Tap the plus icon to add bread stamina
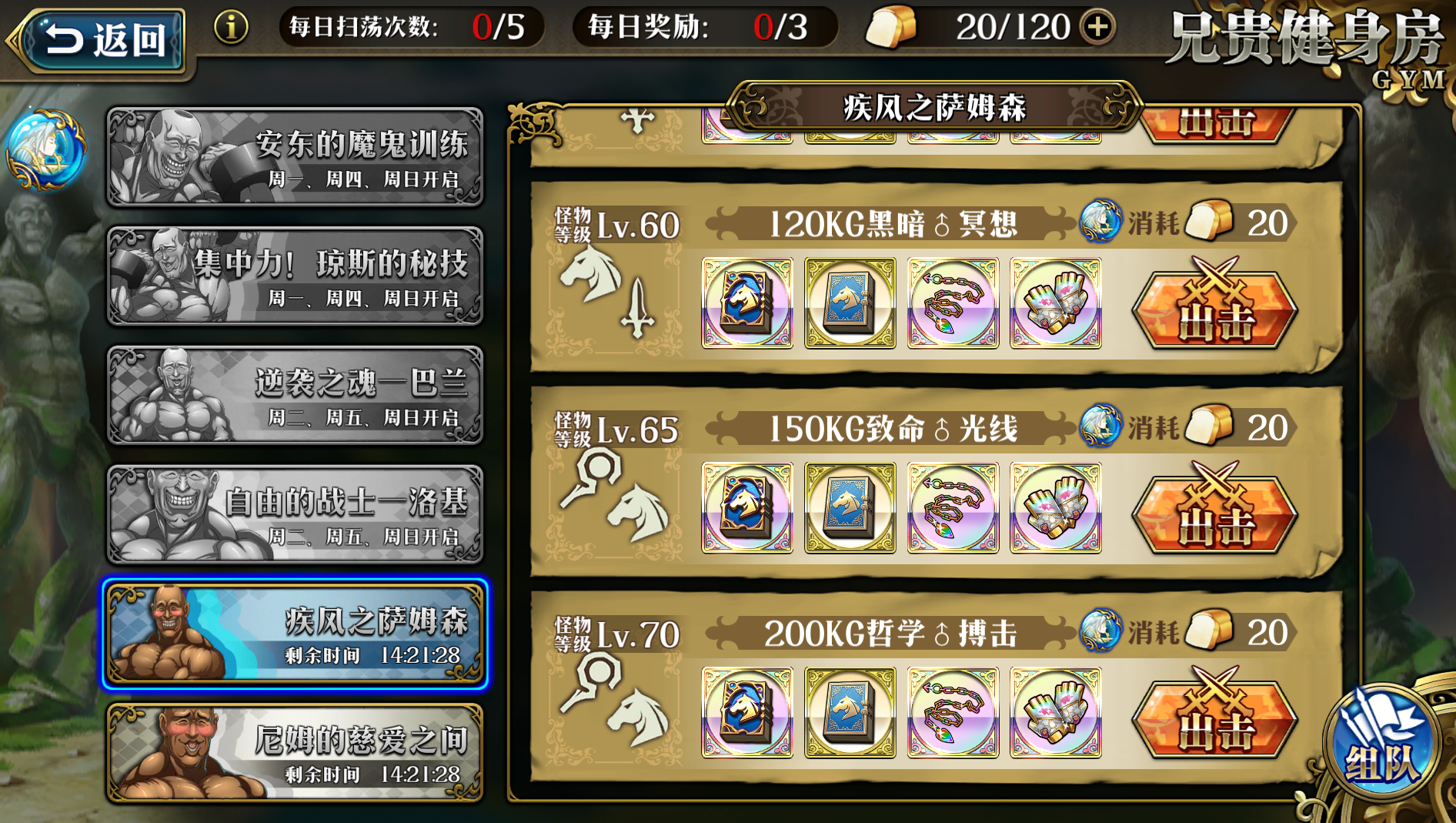Image resolution: width=1456 pixels, height=823 pixels. pos(1097,28)
